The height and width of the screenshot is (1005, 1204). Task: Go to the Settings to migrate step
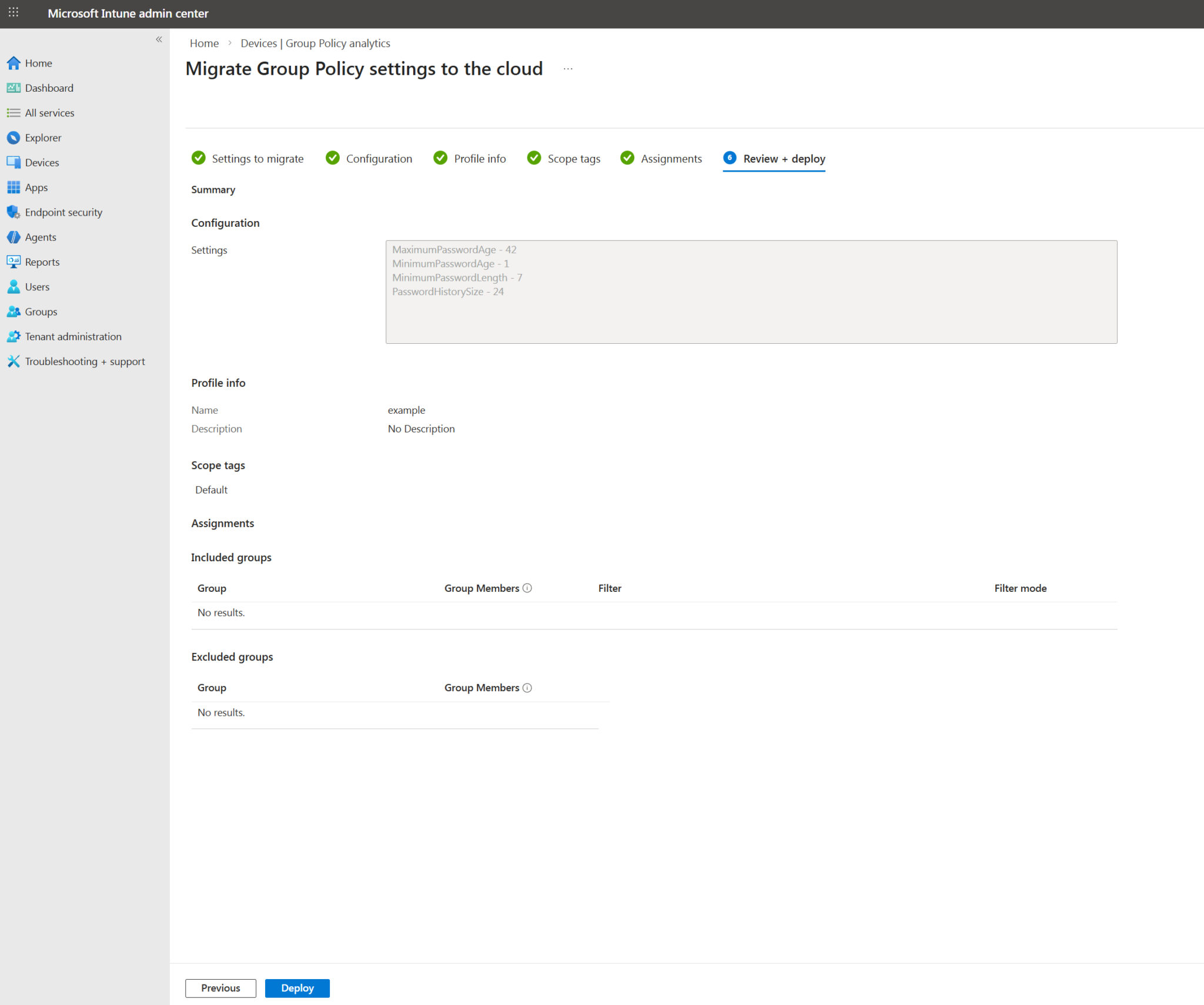(x=248, y=158)
